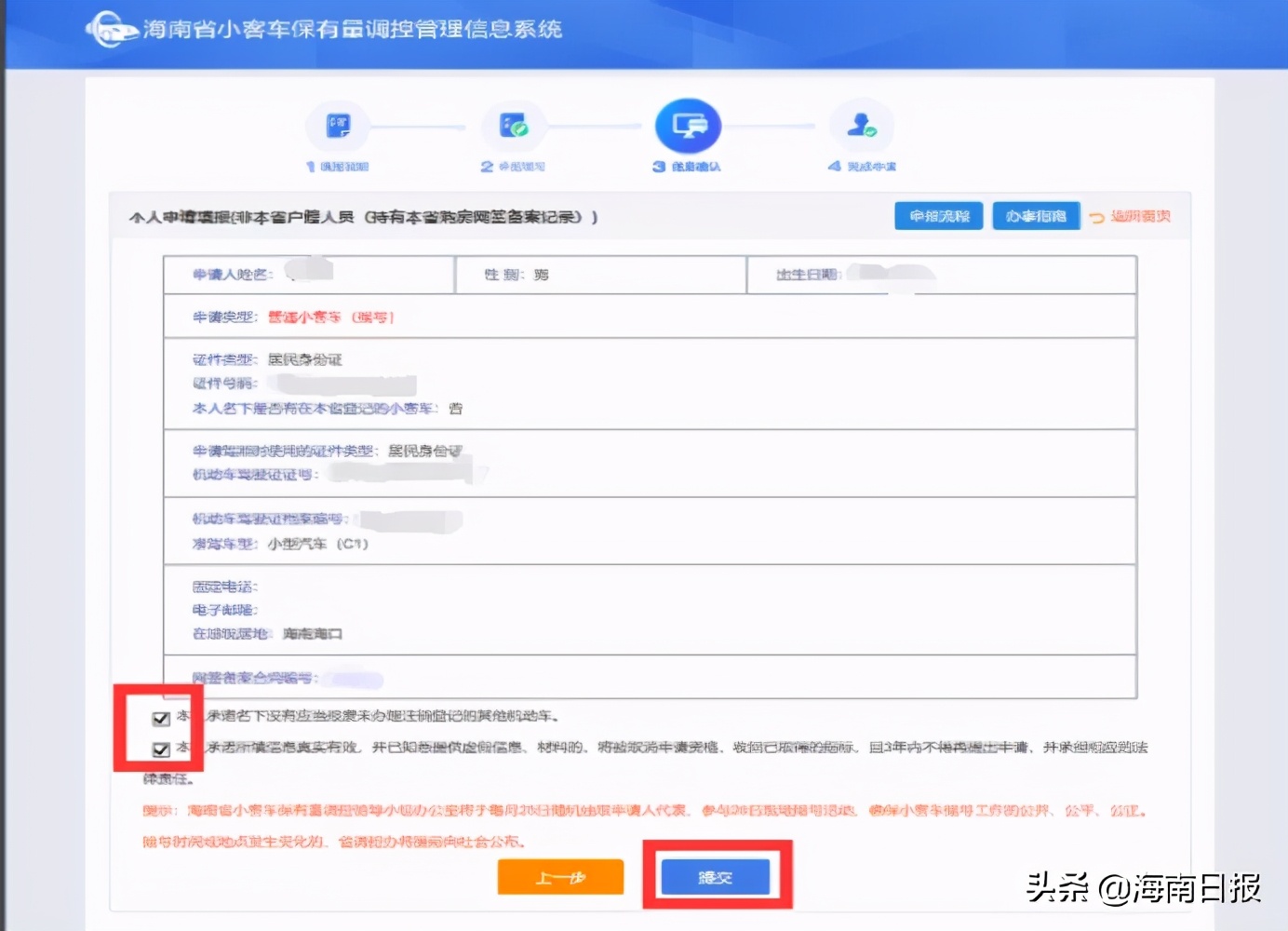Click the car logo in the header
The image size is (1288, 931).
112,29
